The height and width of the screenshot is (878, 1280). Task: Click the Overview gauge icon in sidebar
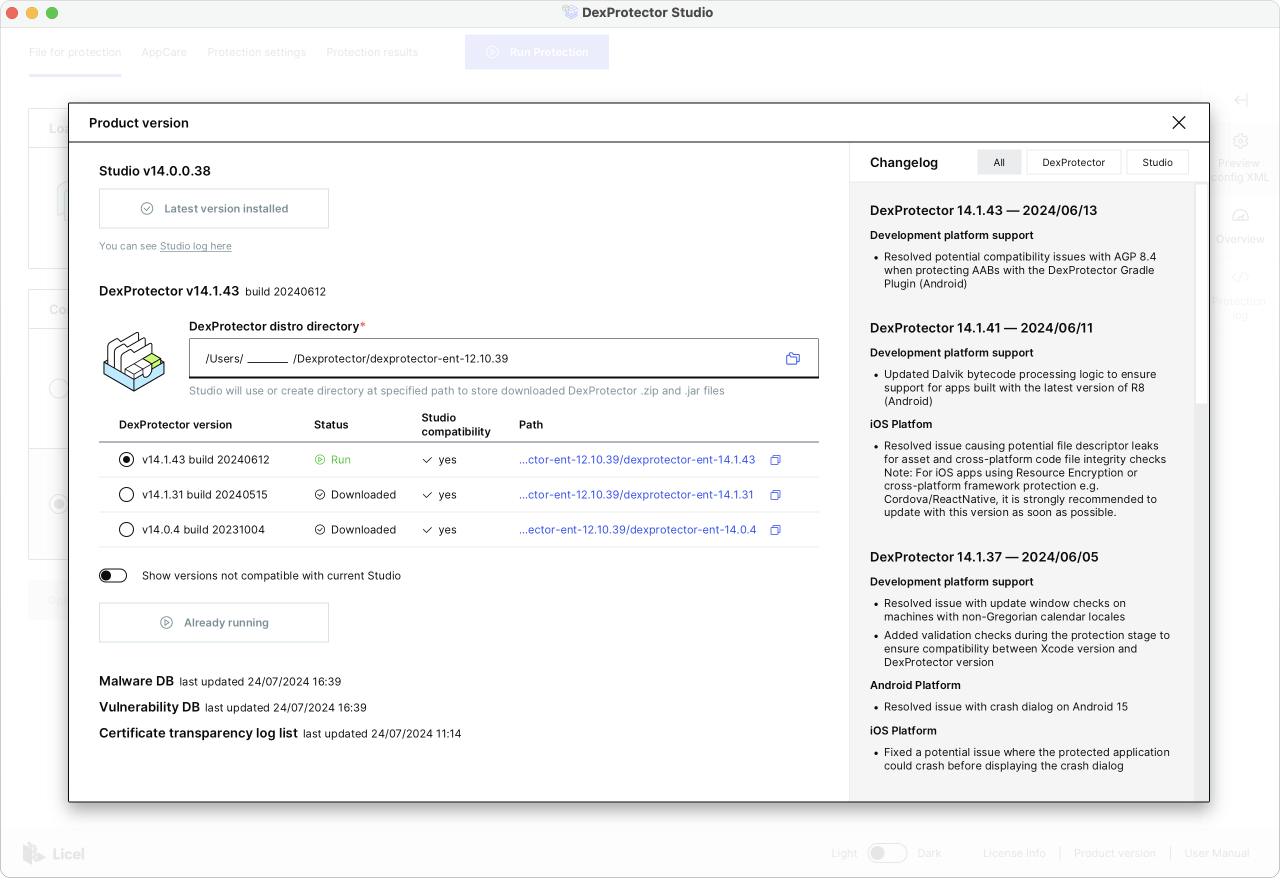pos(1241,216)
